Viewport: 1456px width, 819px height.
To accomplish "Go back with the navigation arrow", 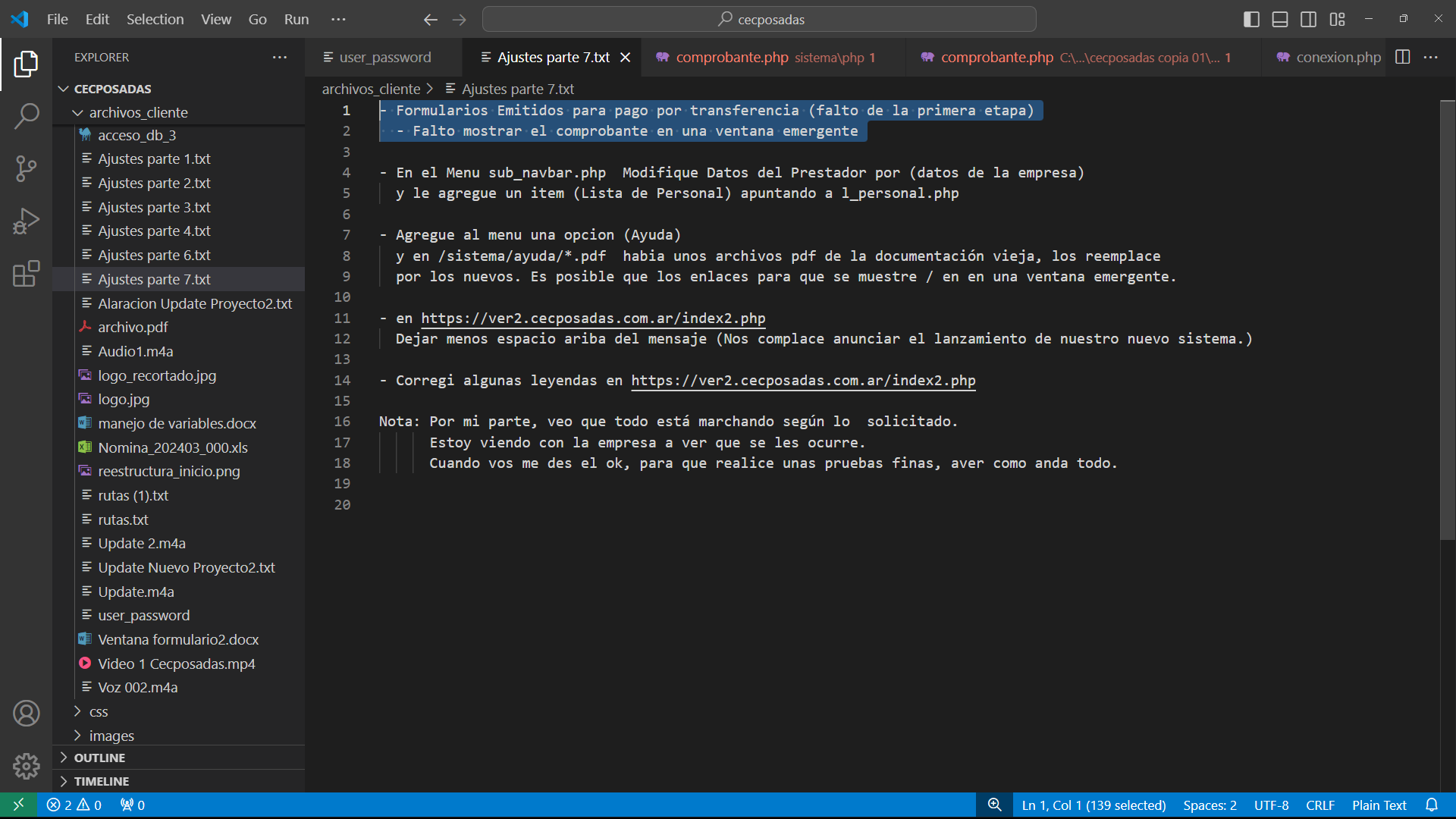I will click(x=430, y=20).
